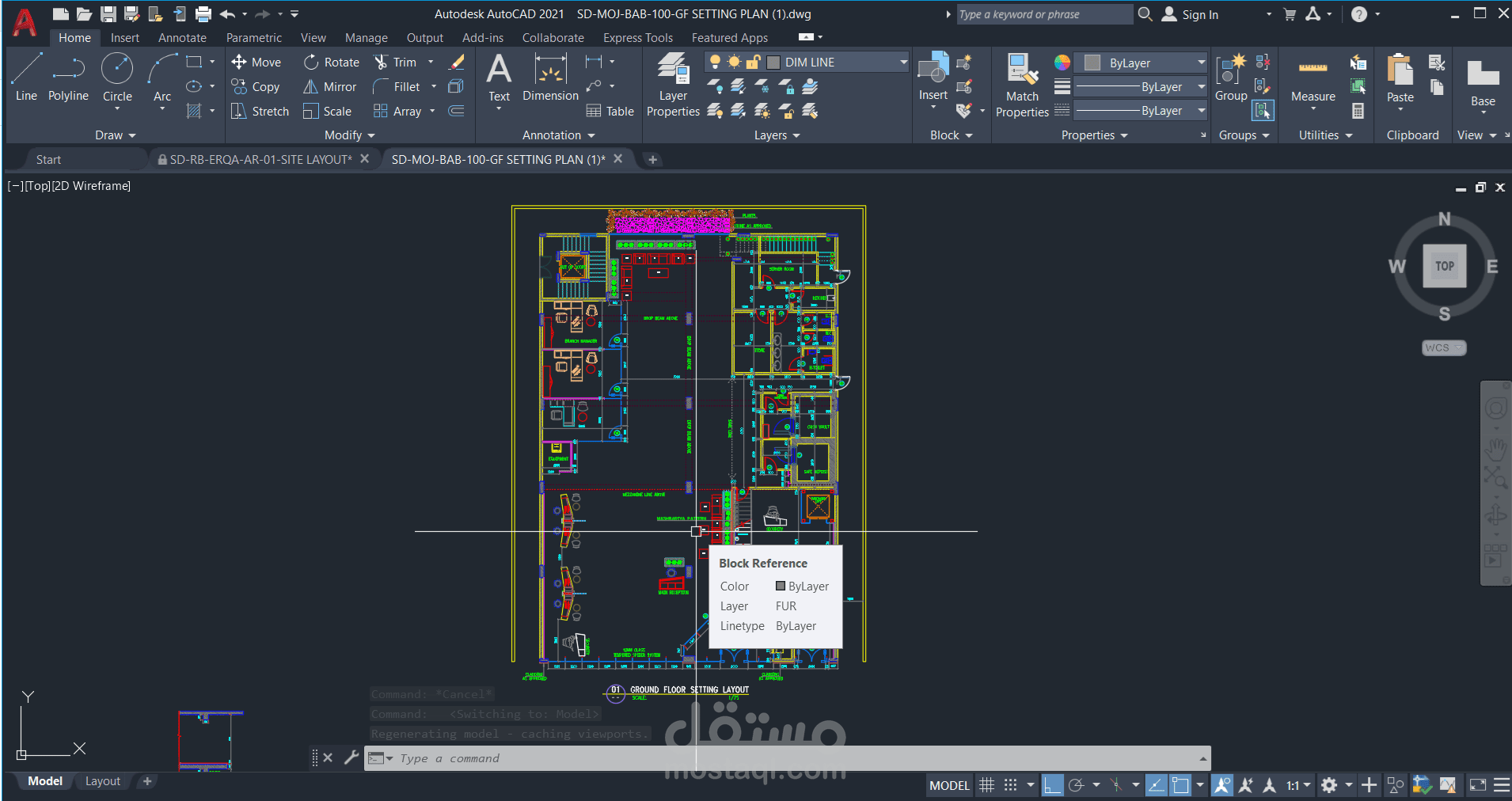This screenshot has height=801, width=1512.
Task: Click Sign In
Action: [1190, 14]
